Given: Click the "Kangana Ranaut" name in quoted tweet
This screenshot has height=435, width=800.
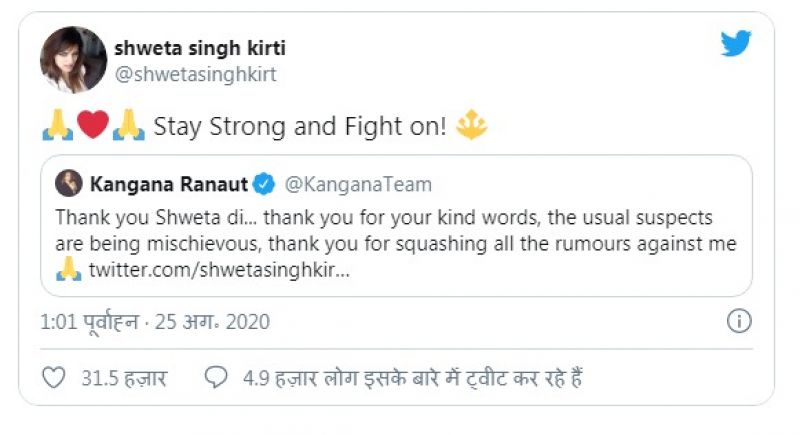Looking at the screenshot, I should (x=168, y=184).
